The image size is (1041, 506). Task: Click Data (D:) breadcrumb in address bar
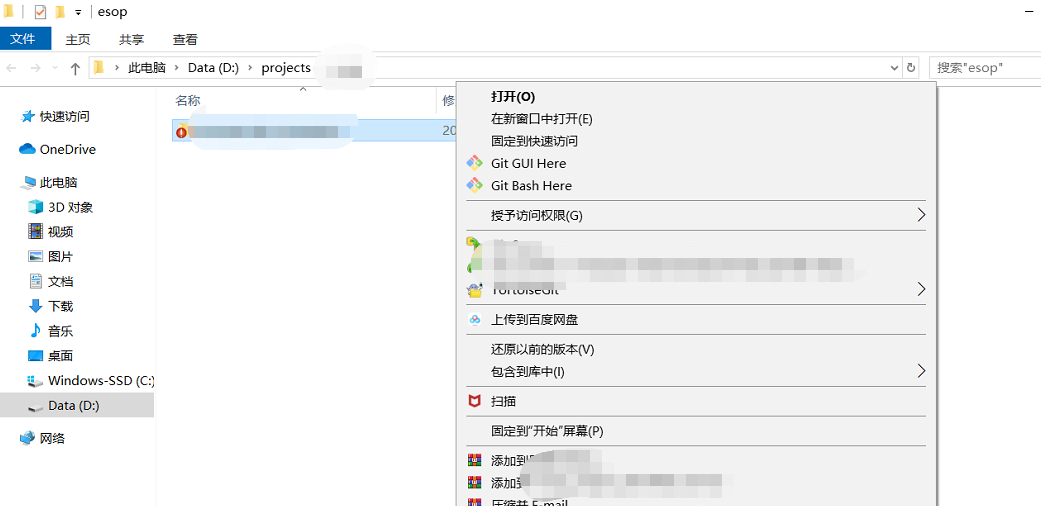[x=213, y=68]
